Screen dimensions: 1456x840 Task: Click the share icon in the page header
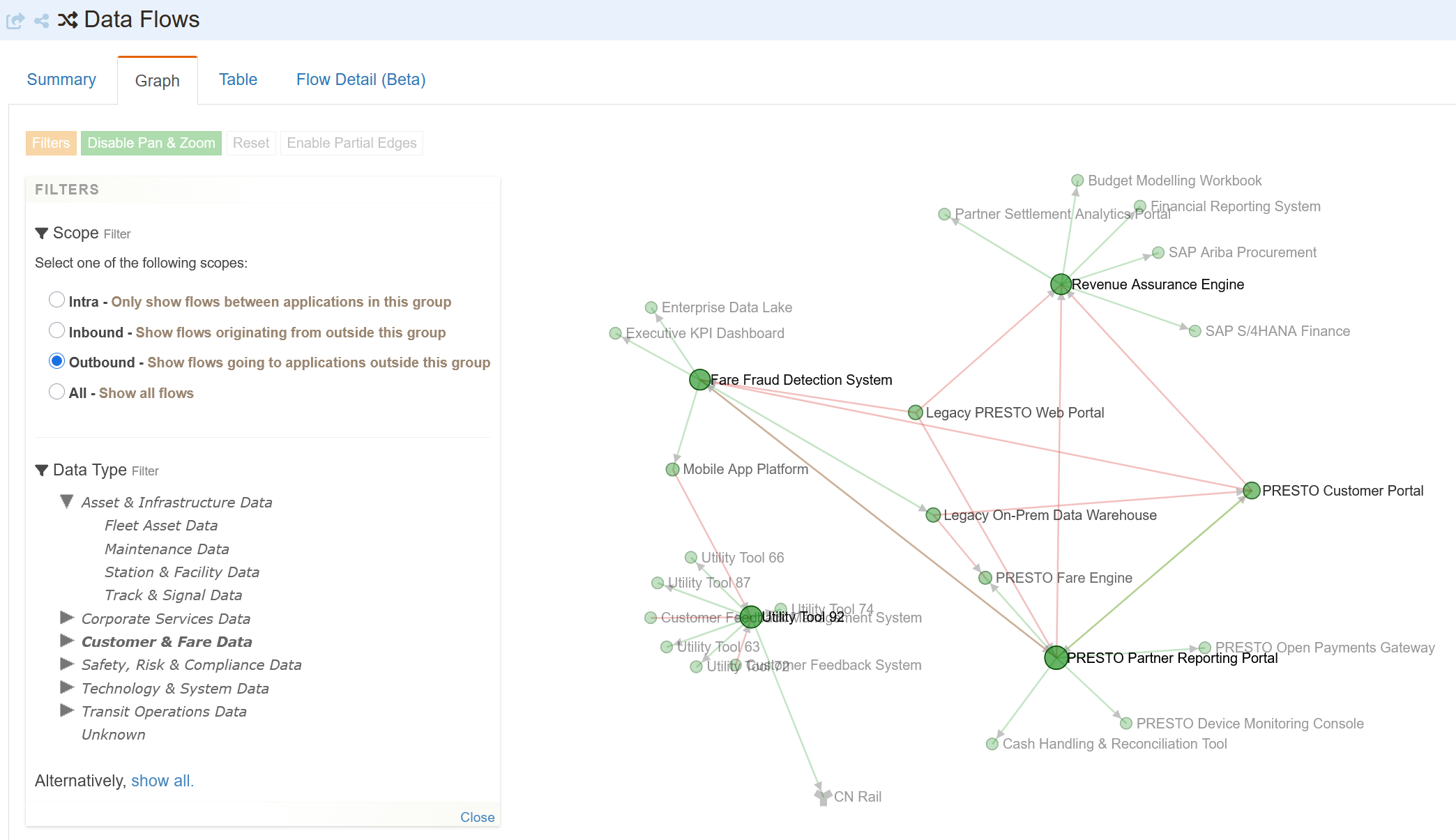[40, 20]
